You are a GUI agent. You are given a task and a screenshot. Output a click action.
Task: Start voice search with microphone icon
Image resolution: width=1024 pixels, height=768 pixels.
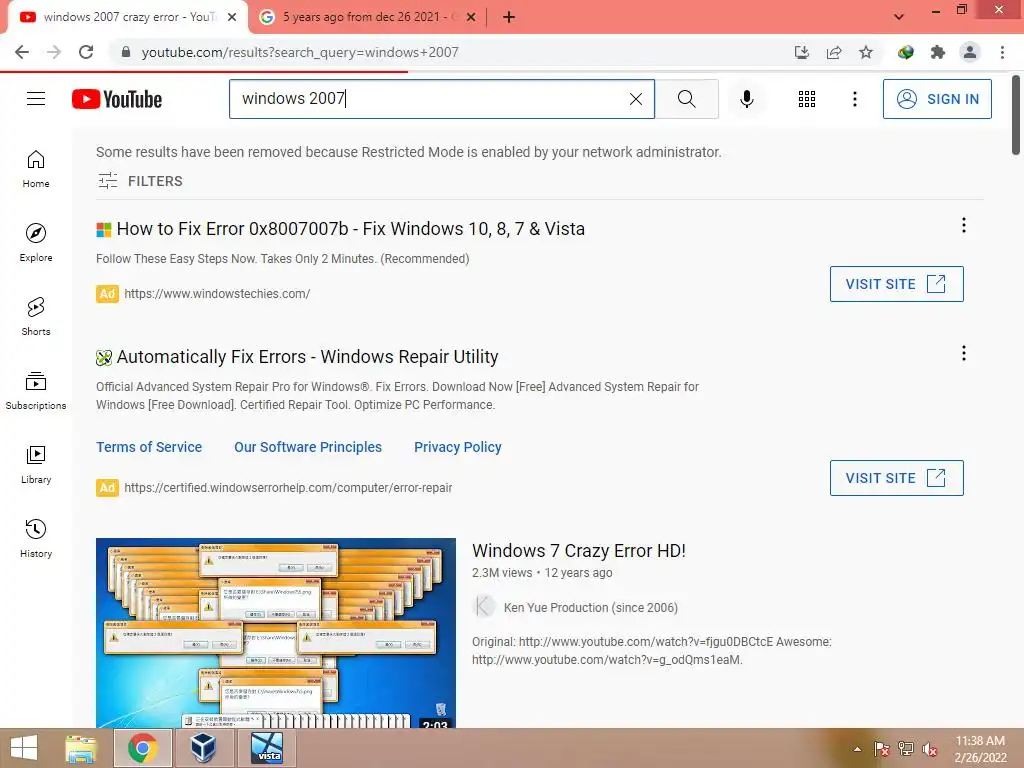click(746, 99)
